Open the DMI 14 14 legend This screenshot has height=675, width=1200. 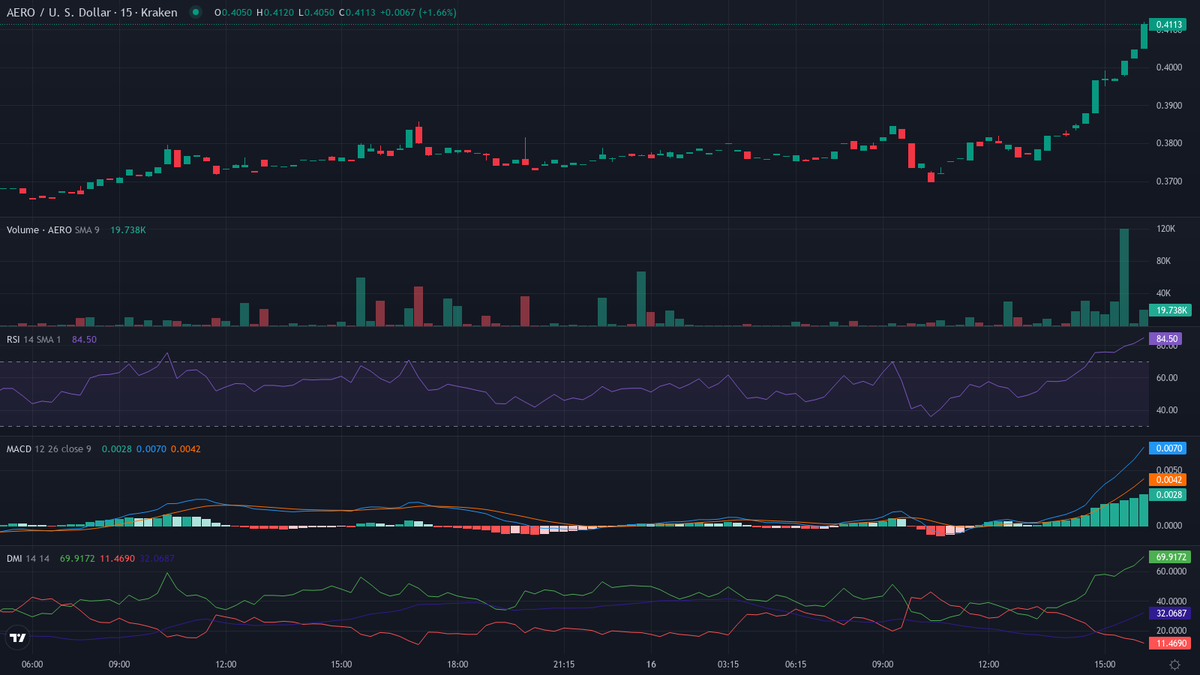coord(30,558)
